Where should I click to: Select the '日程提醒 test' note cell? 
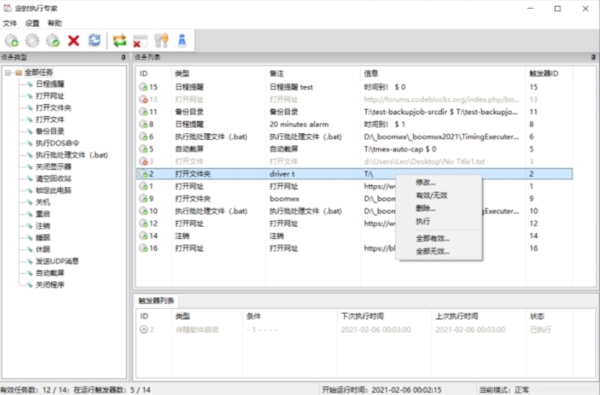291,87
